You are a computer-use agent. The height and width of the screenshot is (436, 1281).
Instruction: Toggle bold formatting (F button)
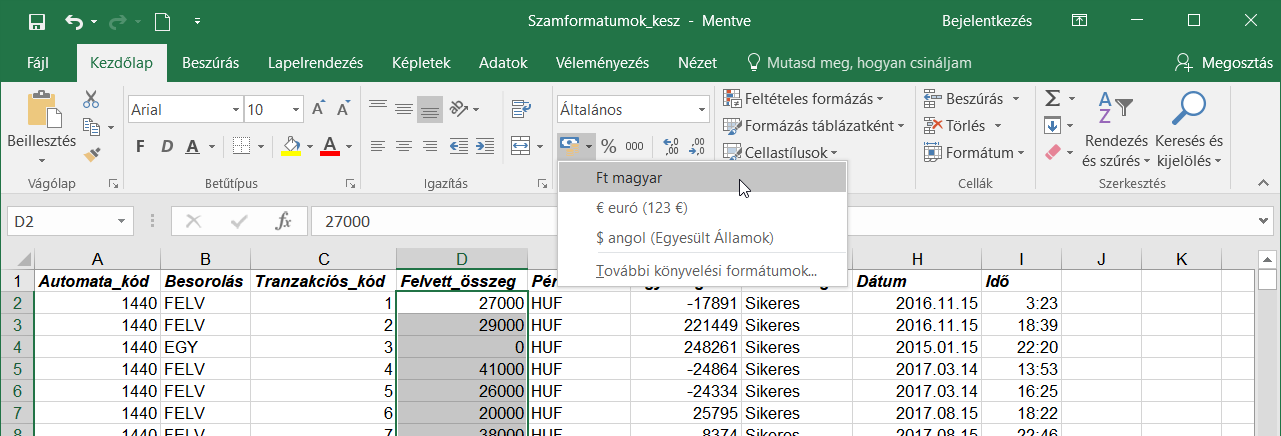[140, 146]
